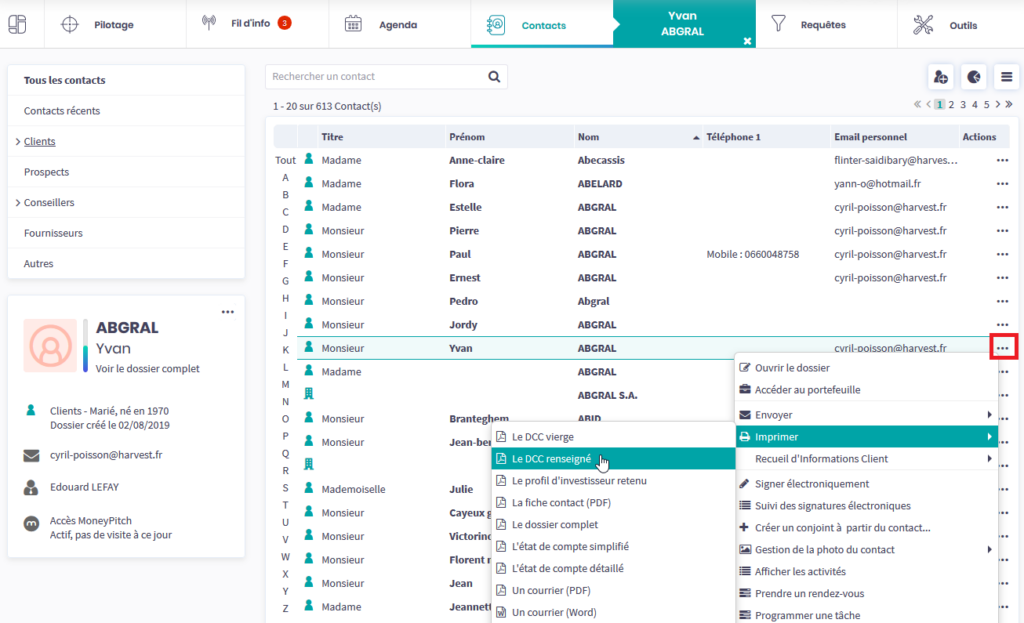
Task: Expand the Conseillers category
Action: [x=19, y=203]
